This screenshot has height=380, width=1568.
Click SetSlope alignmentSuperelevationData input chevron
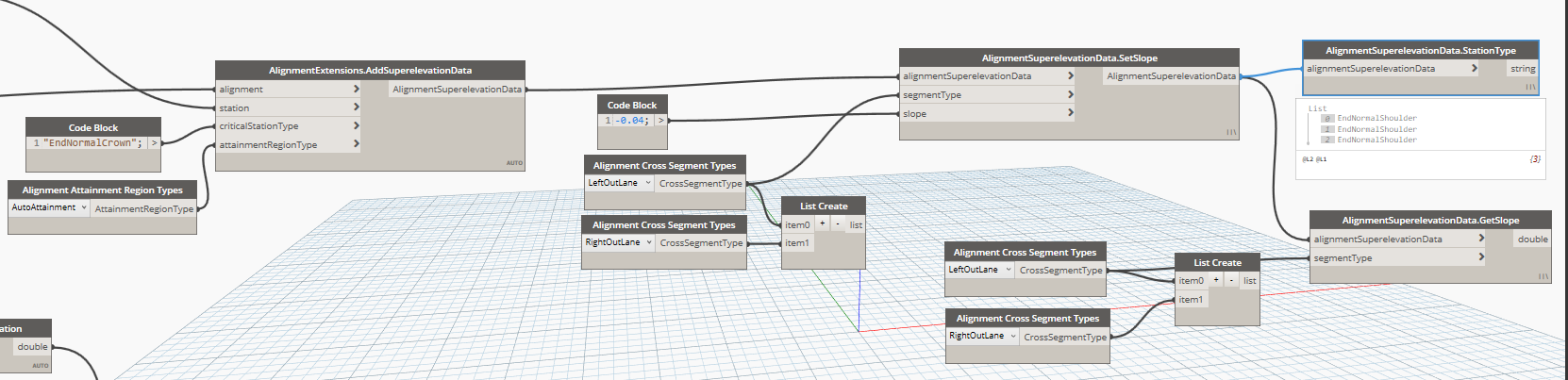coord(1070,75)
